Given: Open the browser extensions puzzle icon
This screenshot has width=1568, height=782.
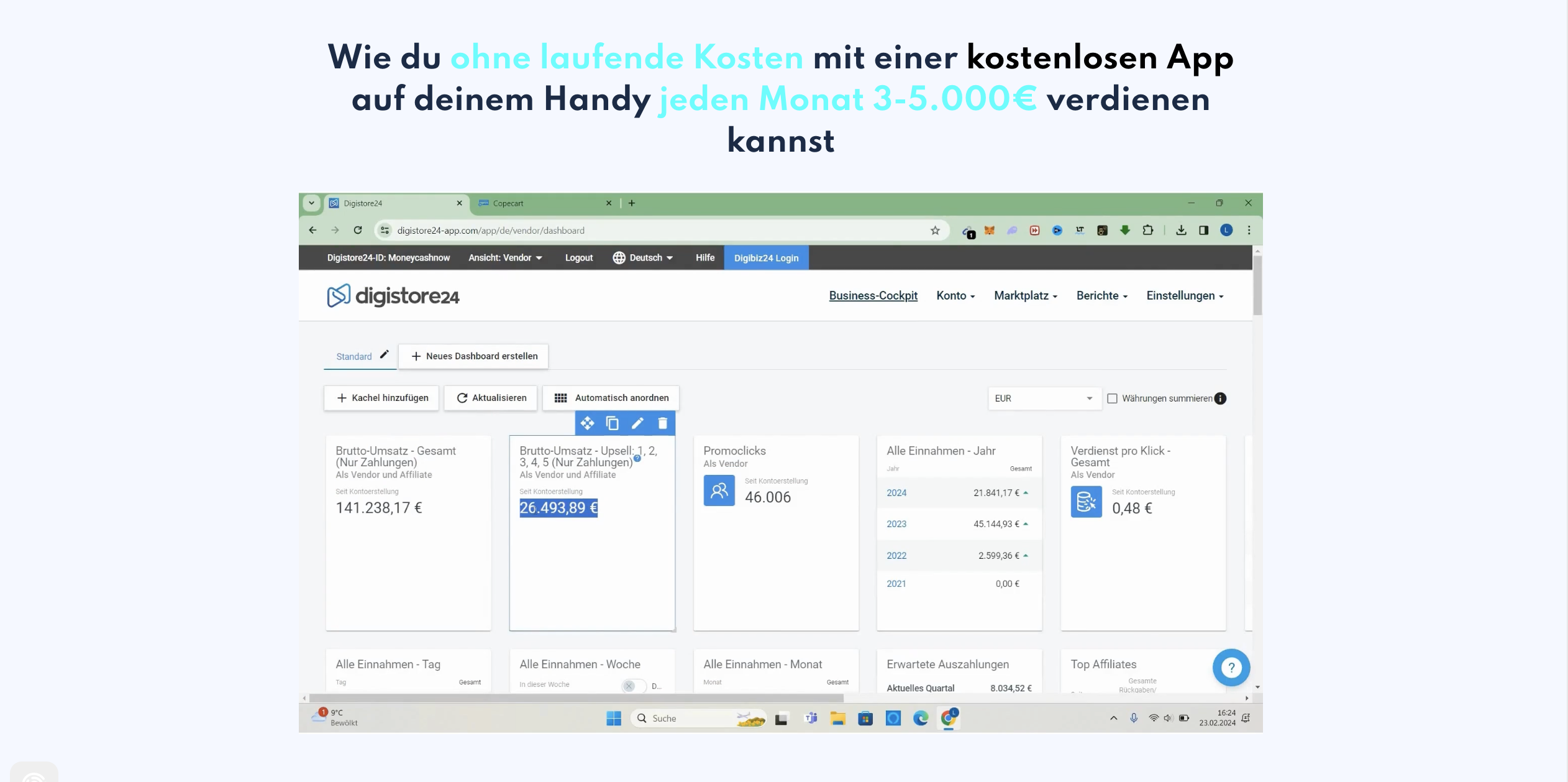Looking at the screenshot, I should 1148,231.
